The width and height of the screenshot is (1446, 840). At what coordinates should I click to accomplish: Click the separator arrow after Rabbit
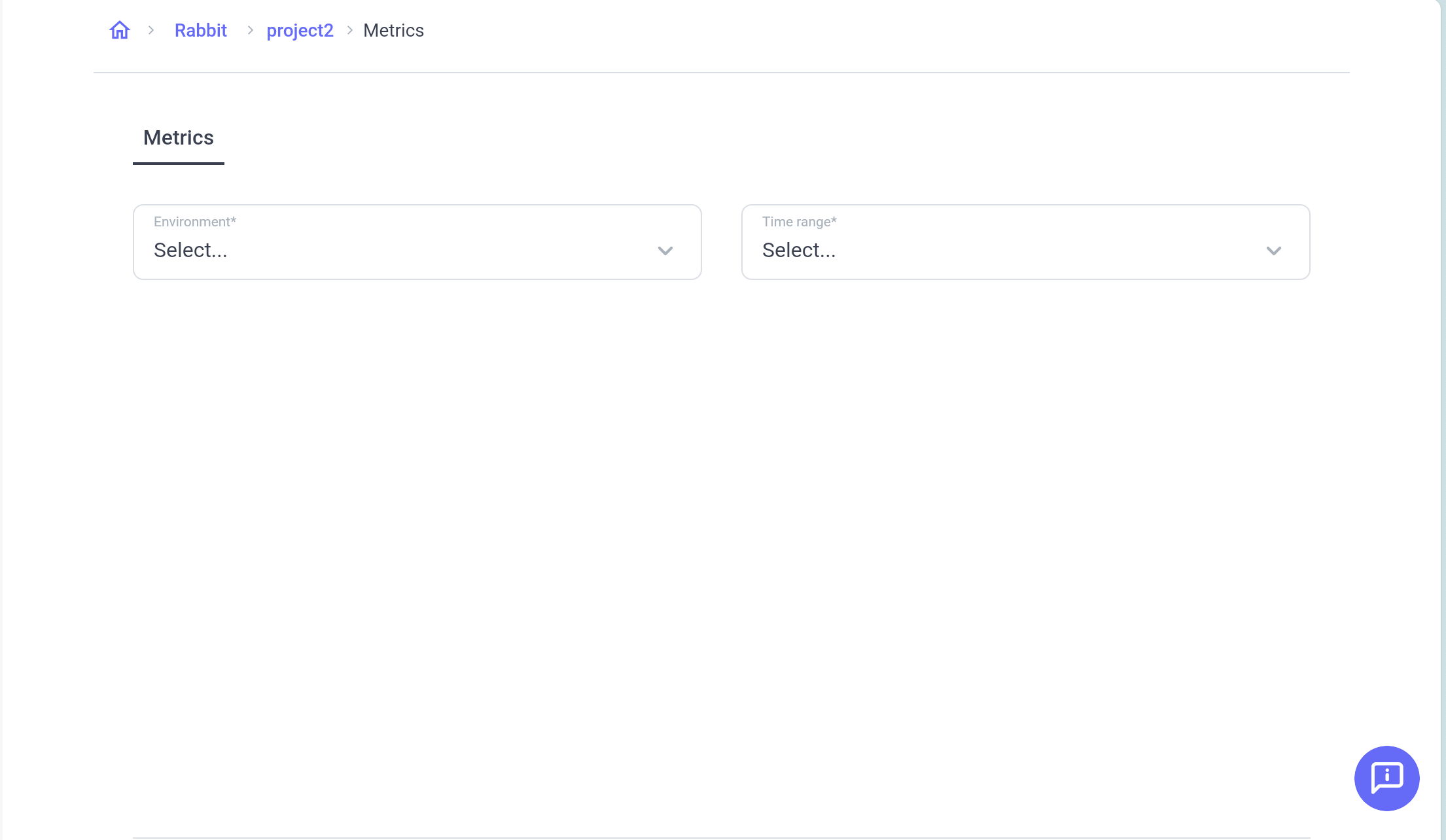[x=250, y=30]
